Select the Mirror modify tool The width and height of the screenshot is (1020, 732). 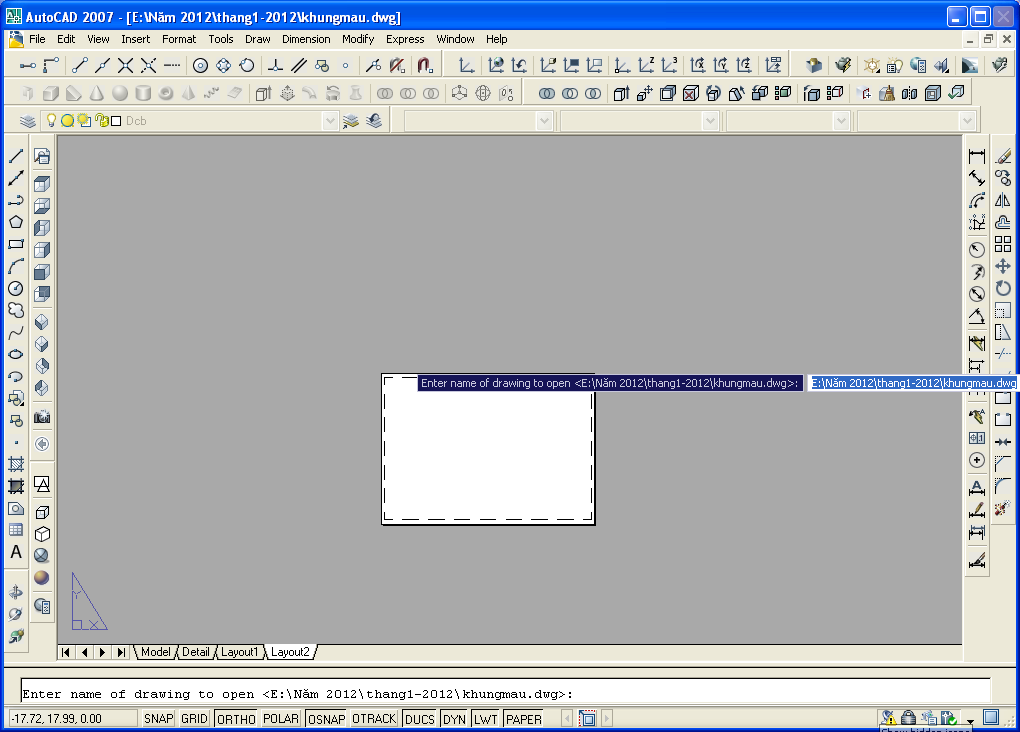(x=1003, y=200)
